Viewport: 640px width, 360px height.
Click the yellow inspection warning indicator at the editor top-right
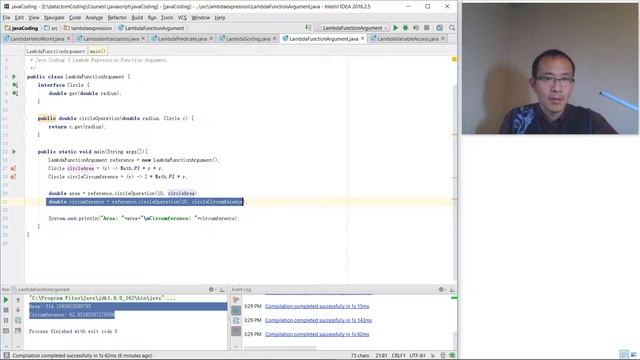(454, 60)
